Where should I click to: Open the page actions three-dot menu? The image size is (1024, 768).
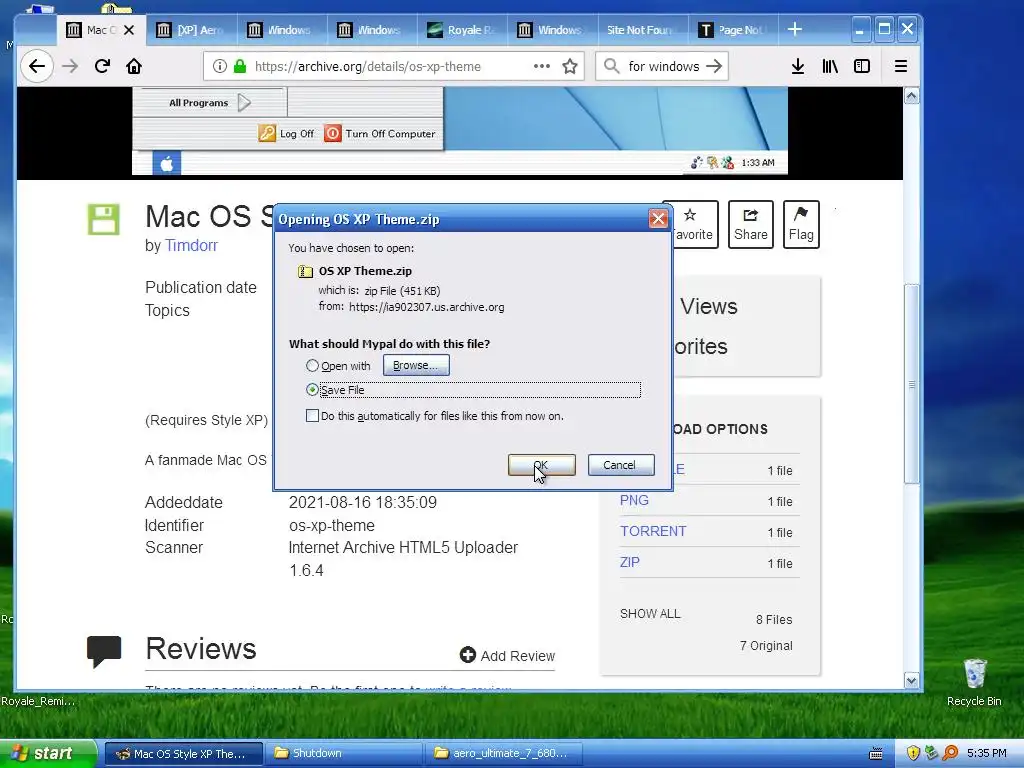click(x=541, y=66)
